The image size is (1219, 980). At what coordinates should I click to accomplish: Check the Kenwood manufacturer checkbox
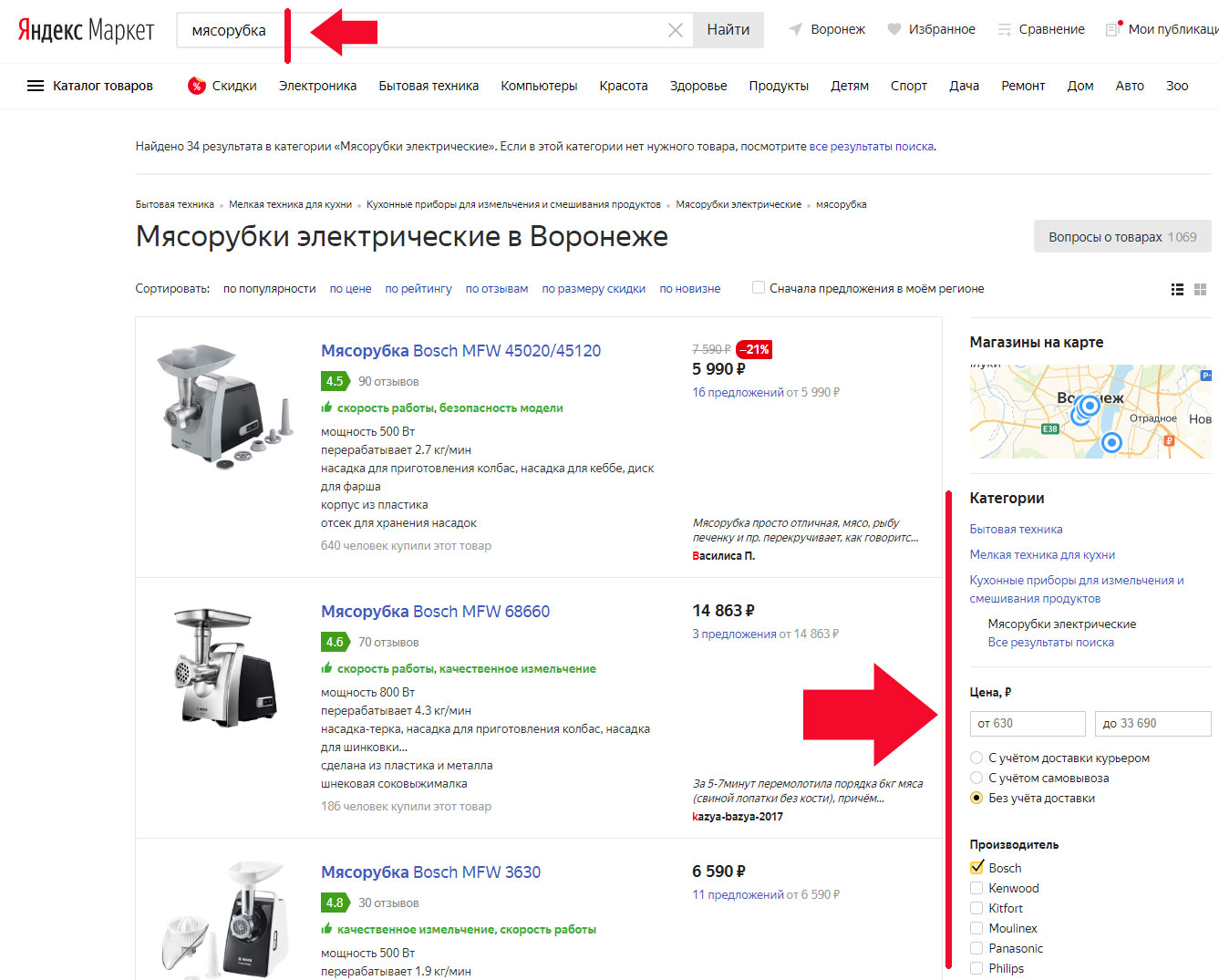click(x=976, y=888)
